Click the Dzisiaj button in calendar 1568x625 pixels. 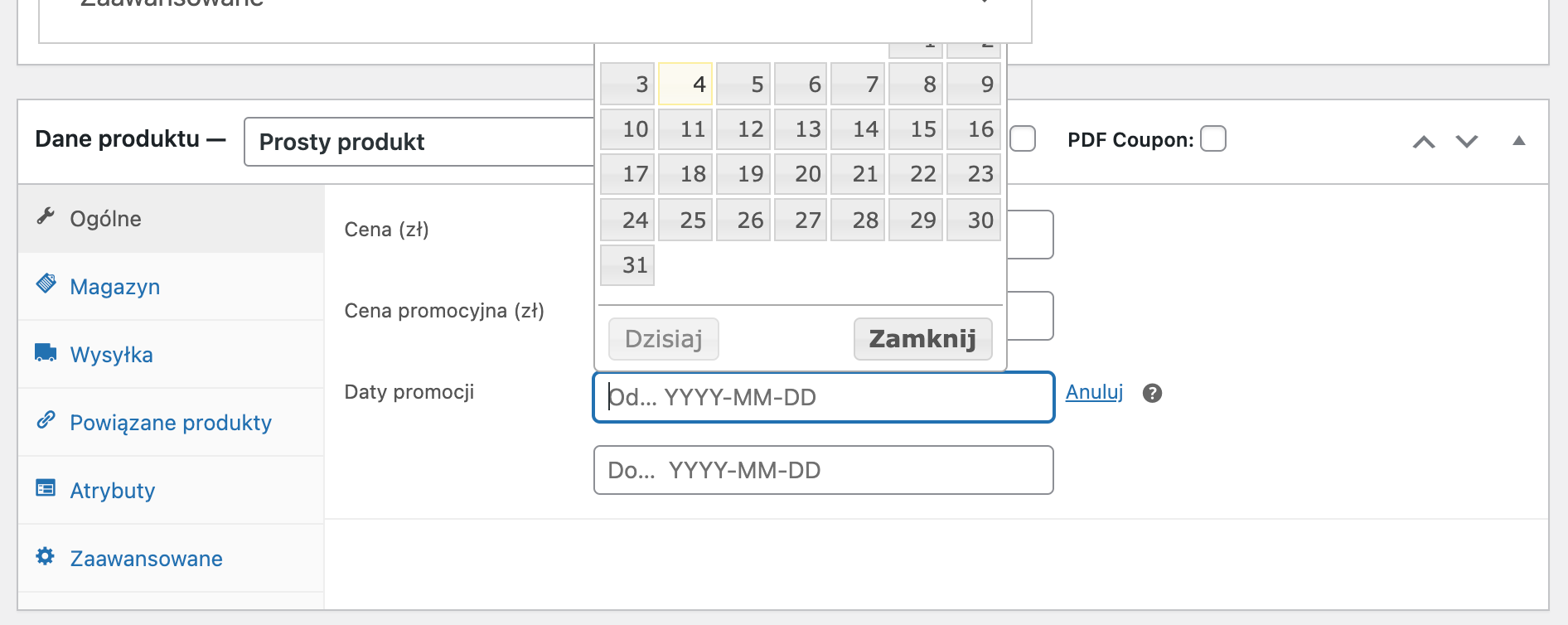tap(664, 339)
